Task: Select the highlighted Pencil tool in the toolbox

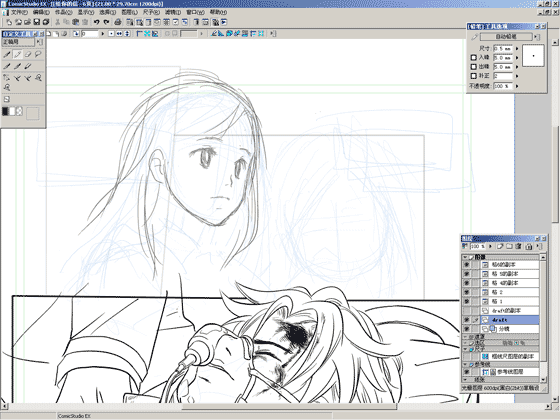Action: tap(17, 54)
